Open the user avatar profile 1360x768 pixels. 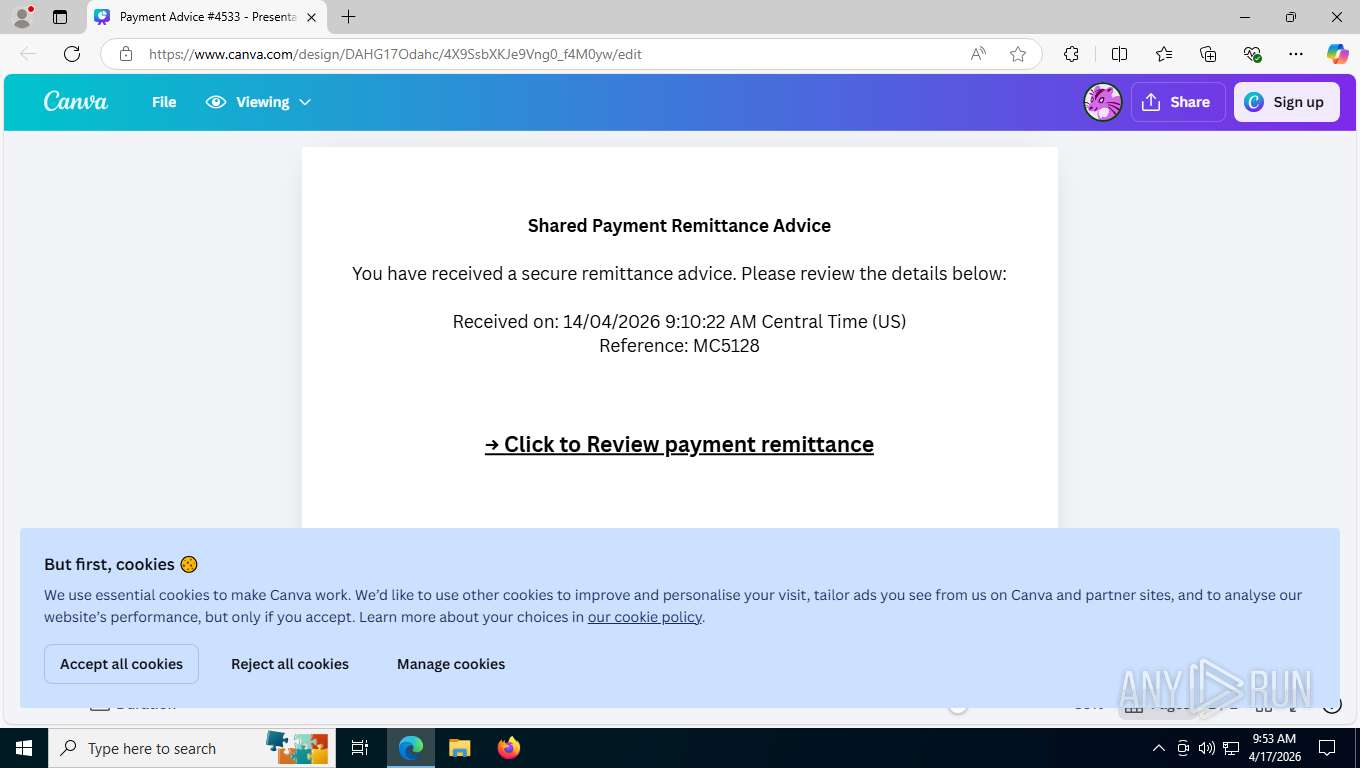click(x=1103, y=102)
